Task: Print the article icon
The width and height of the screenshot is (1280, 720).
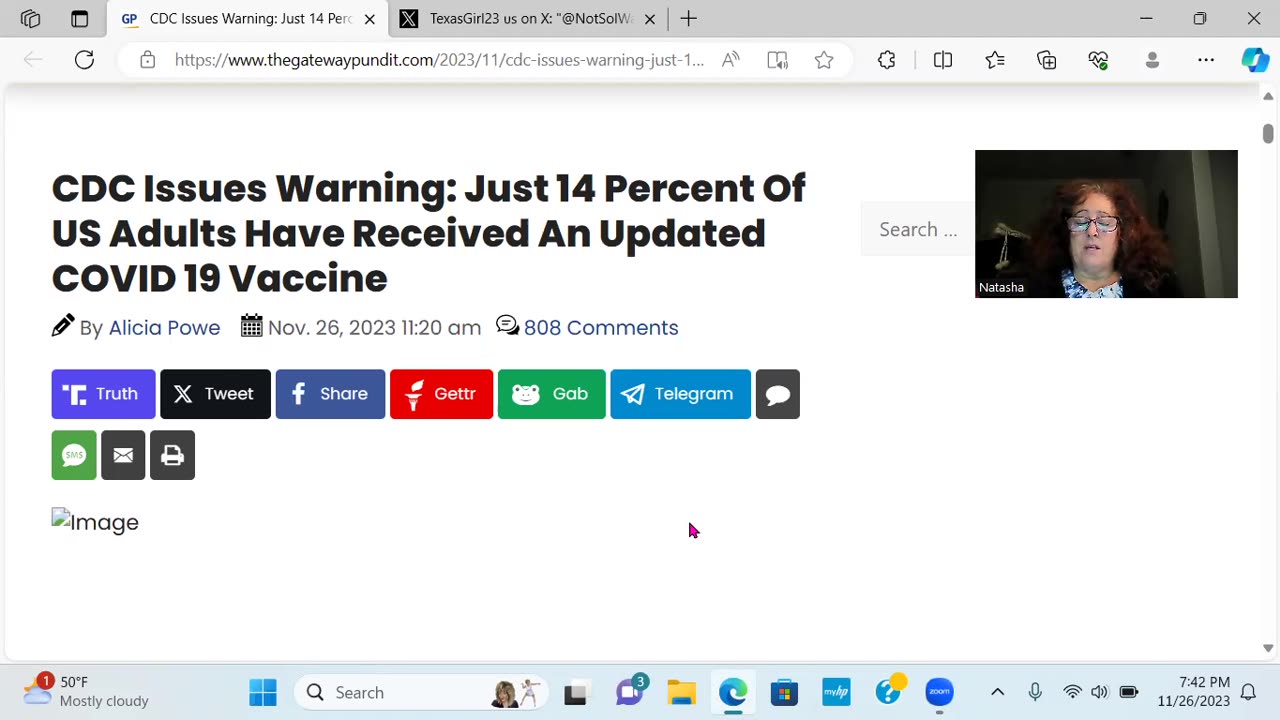Action: 172,456
